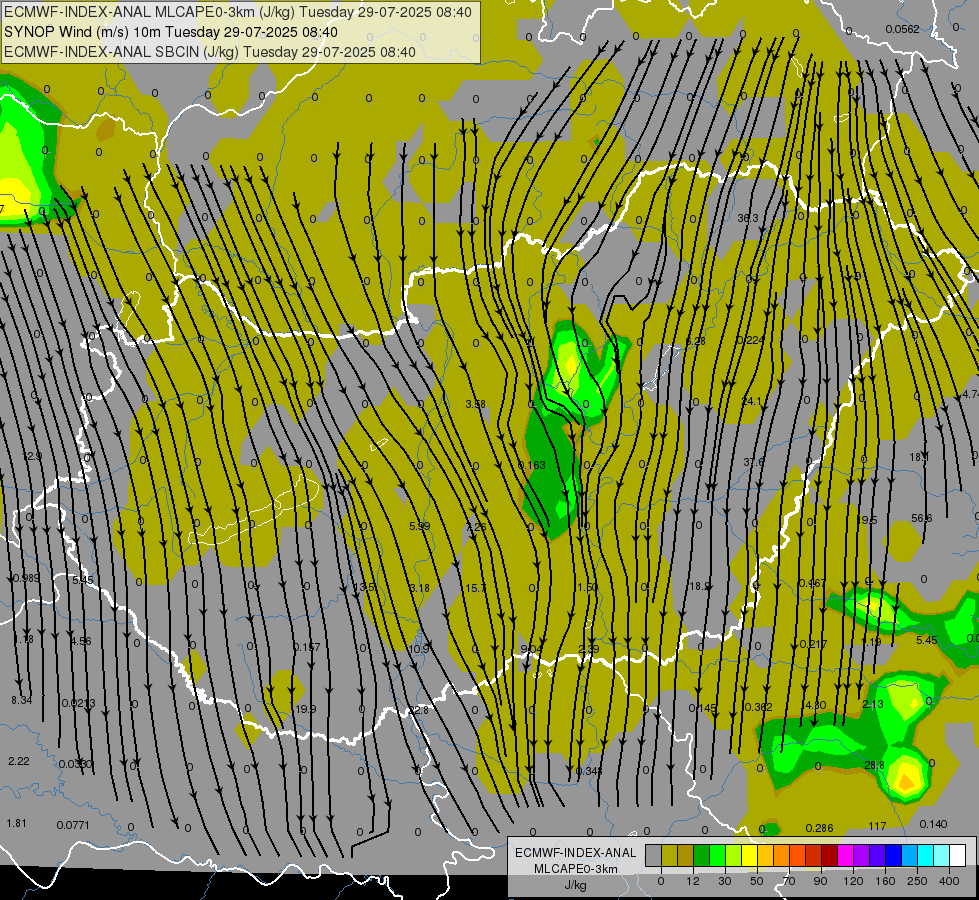979x900 pixels.
Task: Click the map value 2.39
Action: [x=589, y=649]
